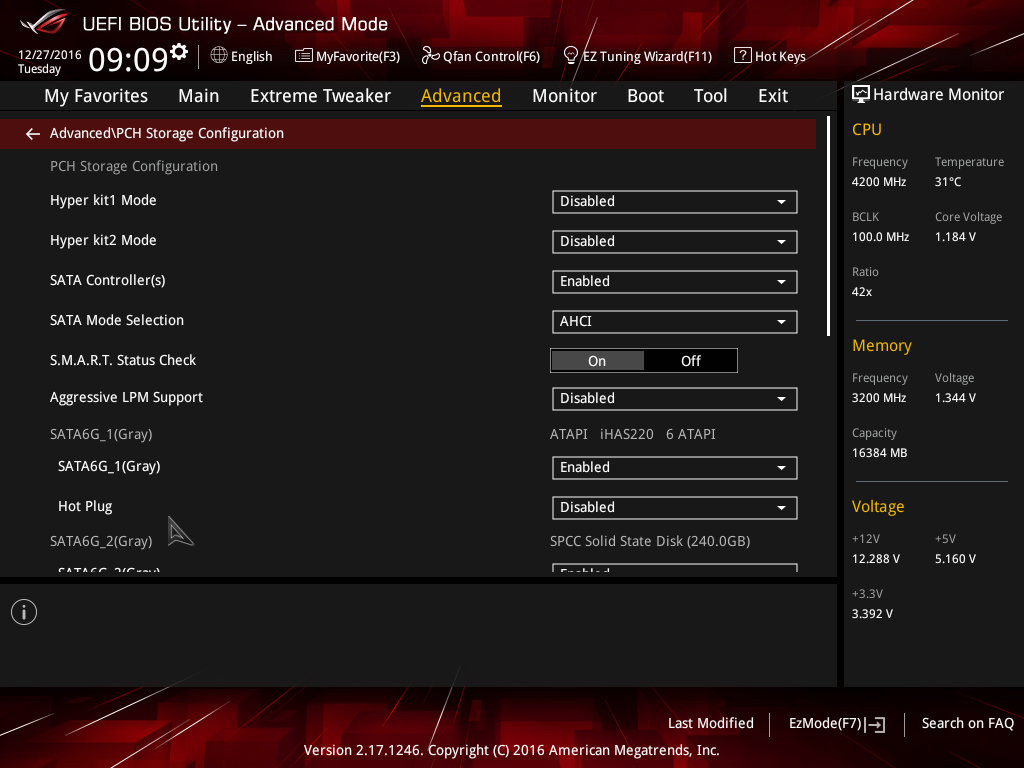Click the CPU frequency 4200 MHz value

point(878,182)
